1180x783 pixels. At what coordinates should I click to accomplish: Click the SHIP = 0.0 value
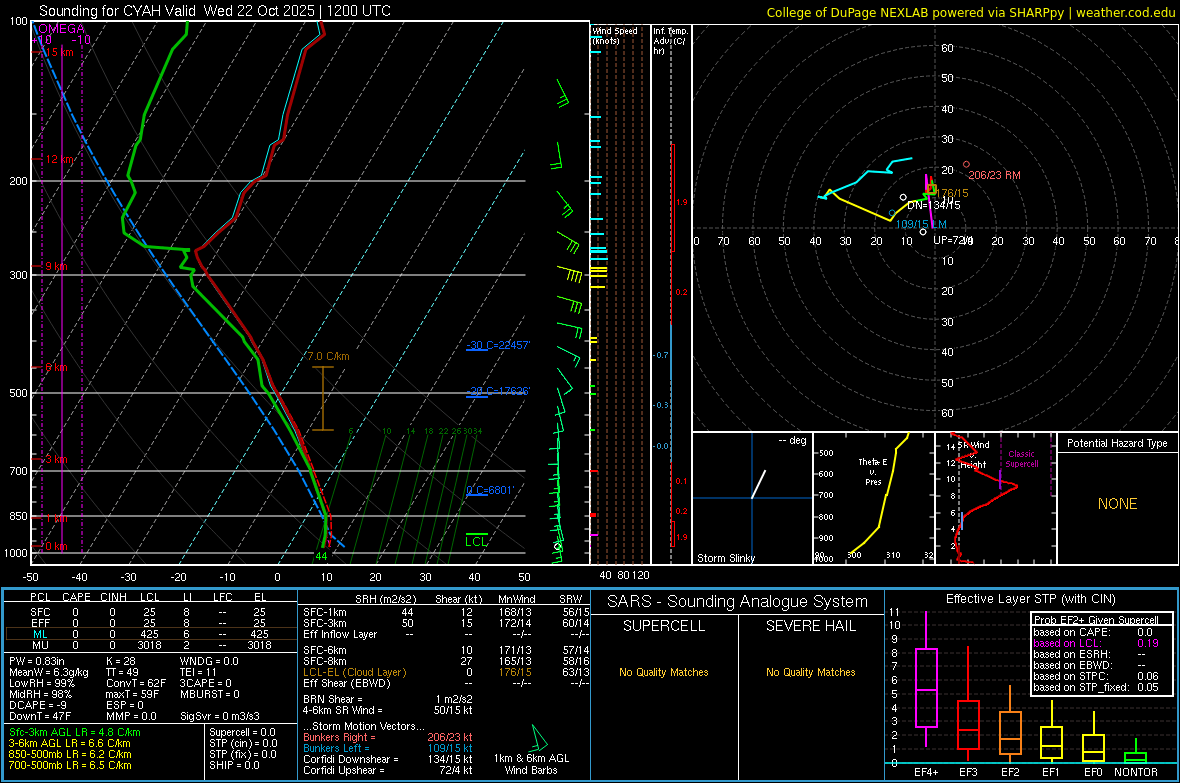234,765
